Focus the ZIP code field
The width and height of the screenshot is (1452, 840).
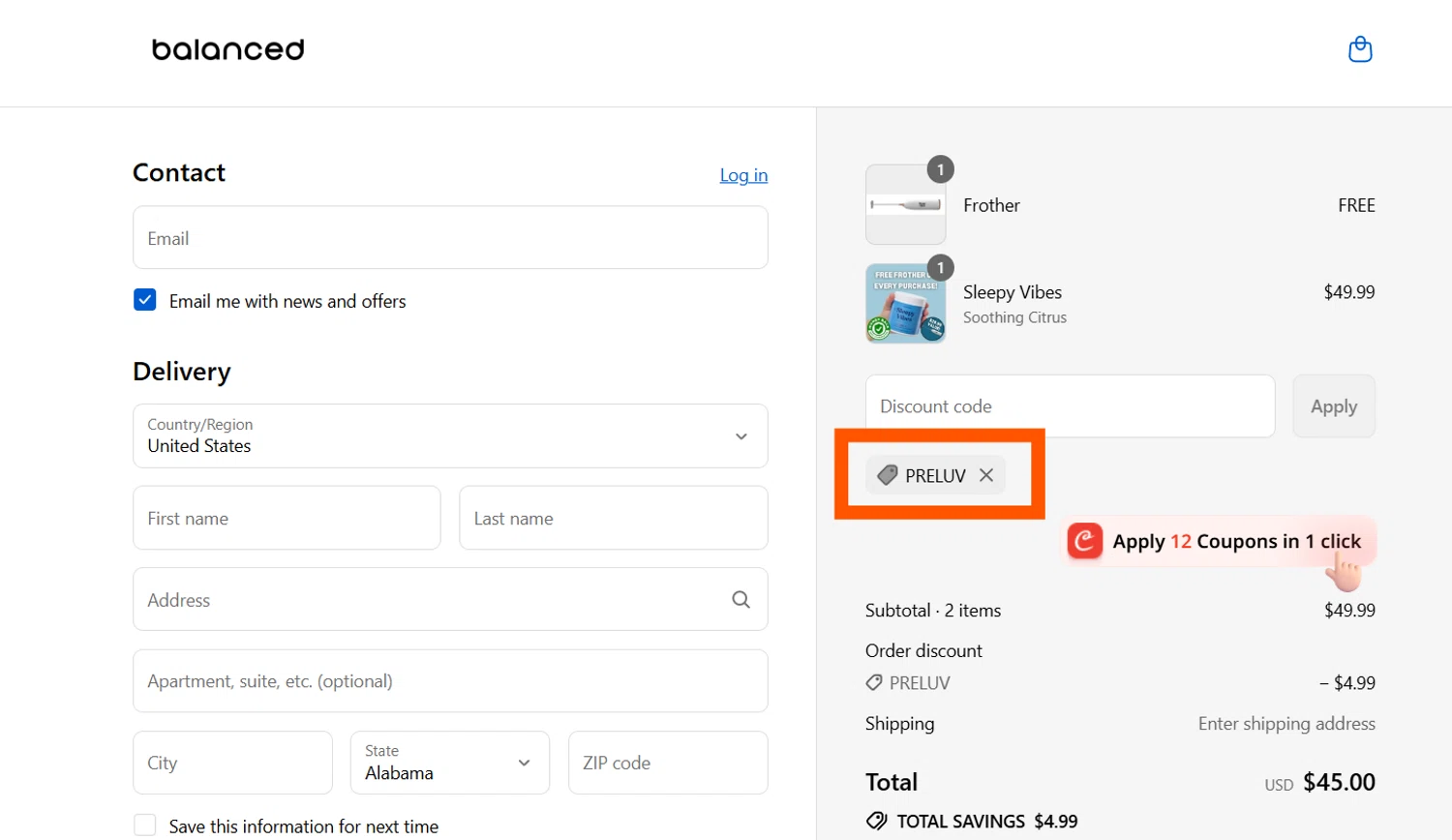pos(668,763)
